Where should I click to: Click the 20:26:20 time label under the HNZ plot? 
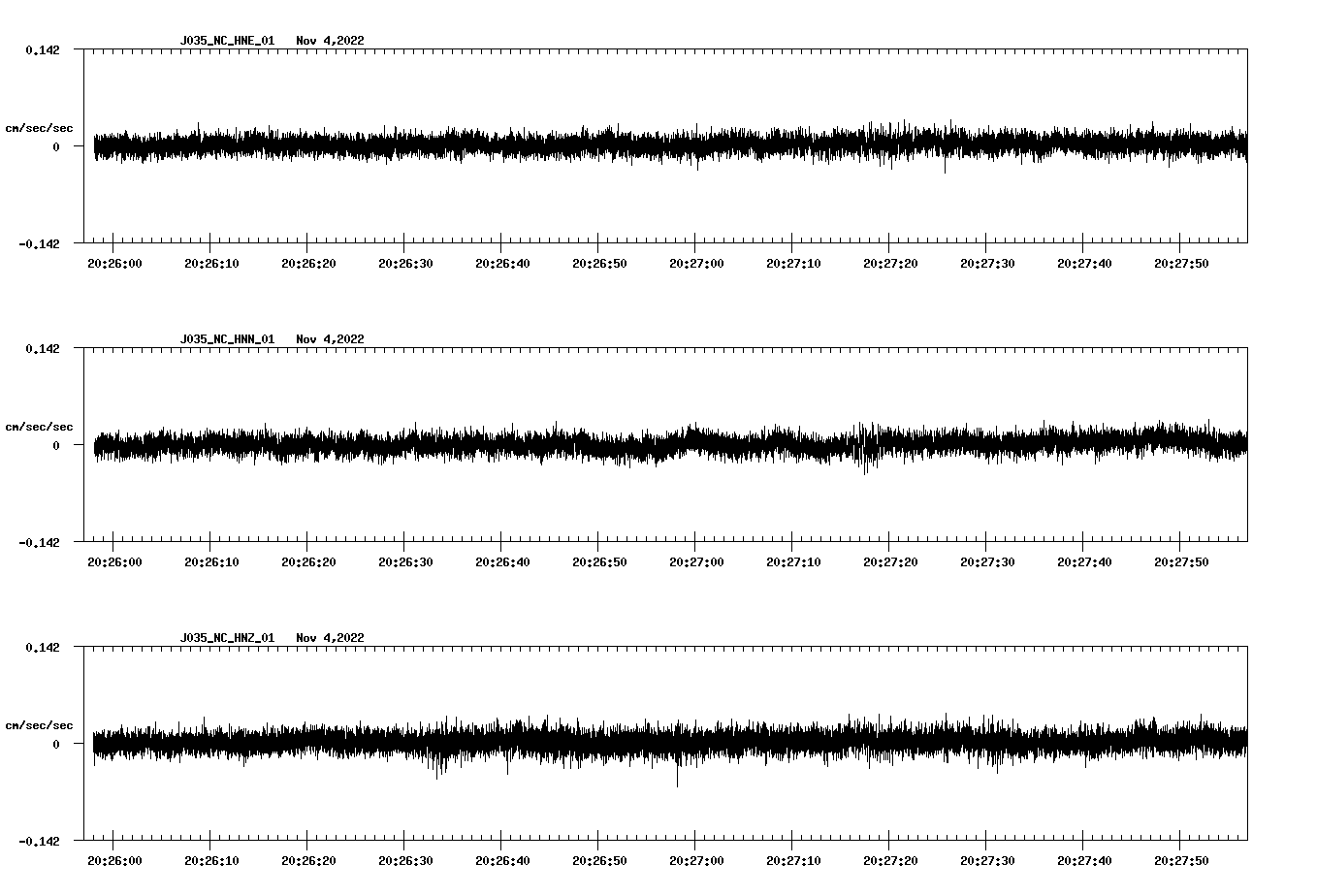(x=308, y=861)
